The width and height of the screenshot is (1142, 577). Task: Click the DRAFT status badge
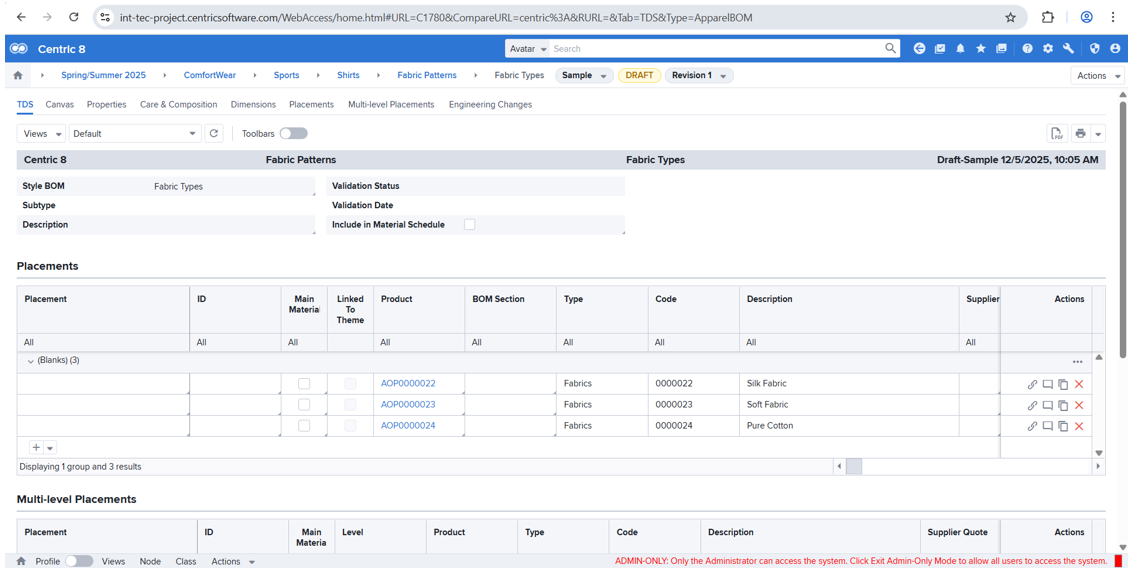(x=639, y=75)
